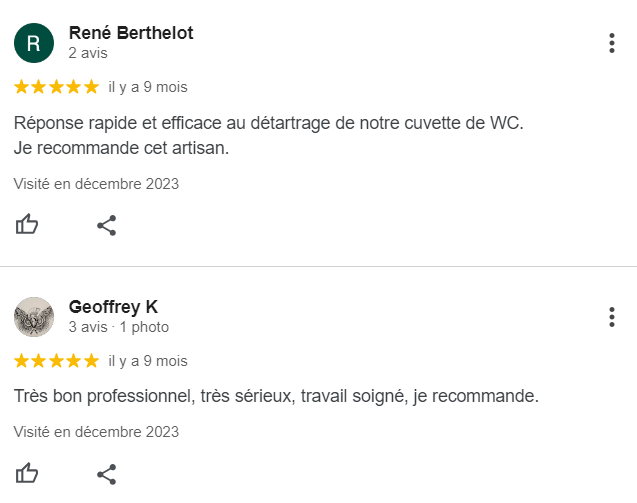Click the 'Très bon professionnel' review text

click(276, 396)
